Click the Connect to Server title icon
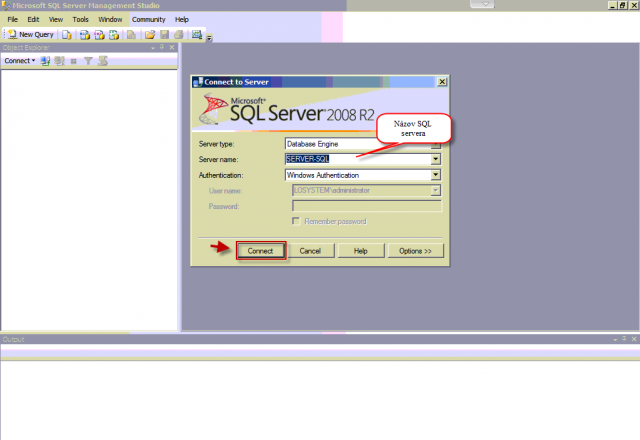 click(198, 82)
